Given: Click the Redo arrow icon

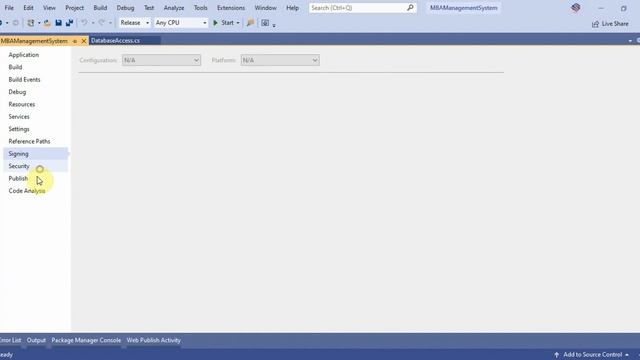Looking at the screenshot, I should pyautogui.click(x=102, y=23).
